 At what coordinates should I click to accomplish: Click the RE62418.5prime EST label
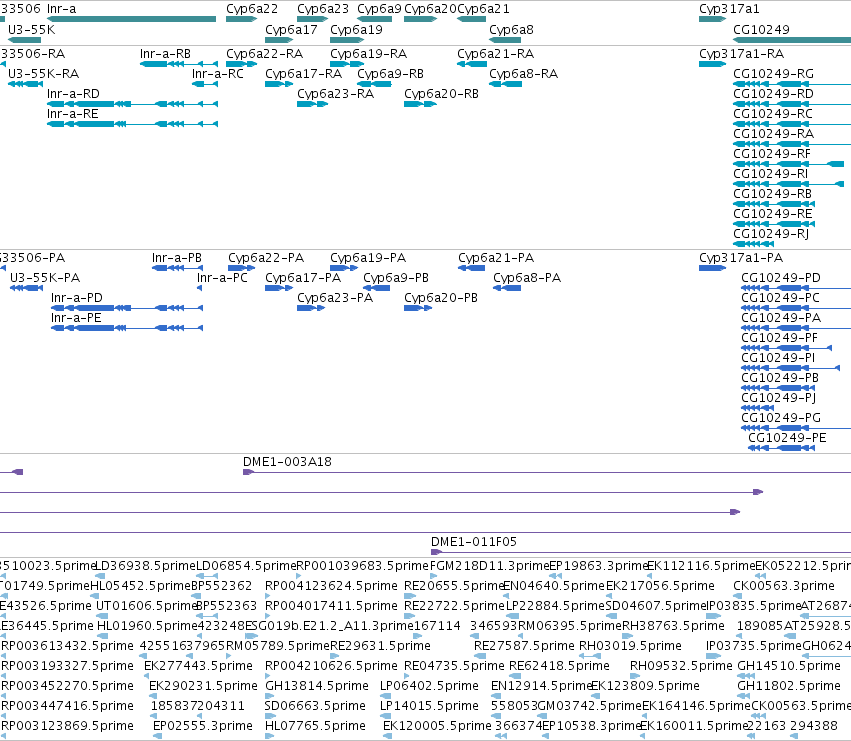coord(559,666)
